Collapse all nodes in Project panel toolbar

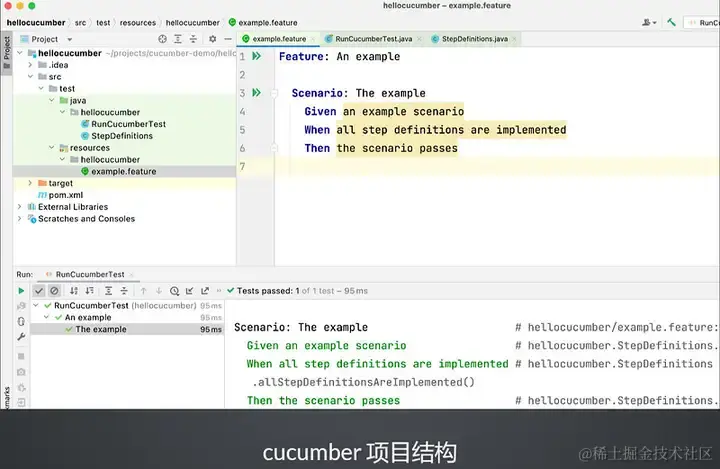(x=193, y=39)
